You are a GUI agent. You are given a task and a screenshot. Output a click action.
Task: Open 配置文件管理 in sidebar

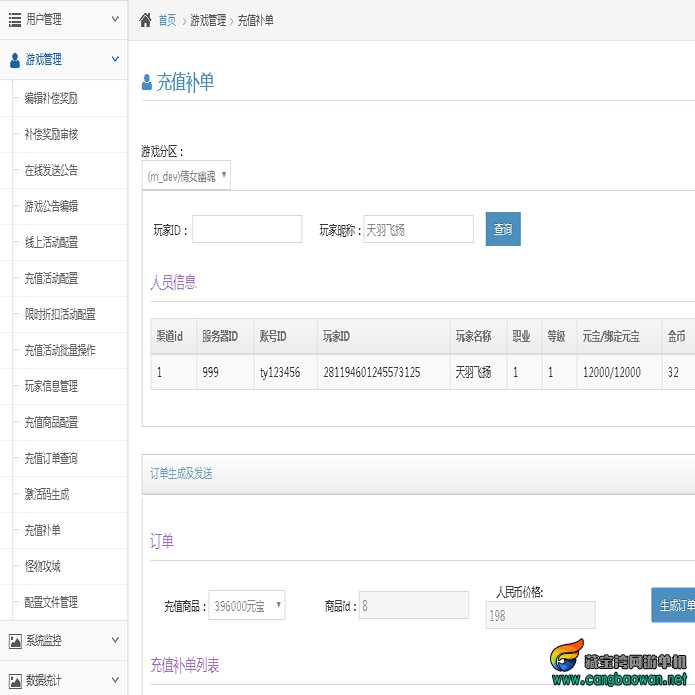point(51,602)
